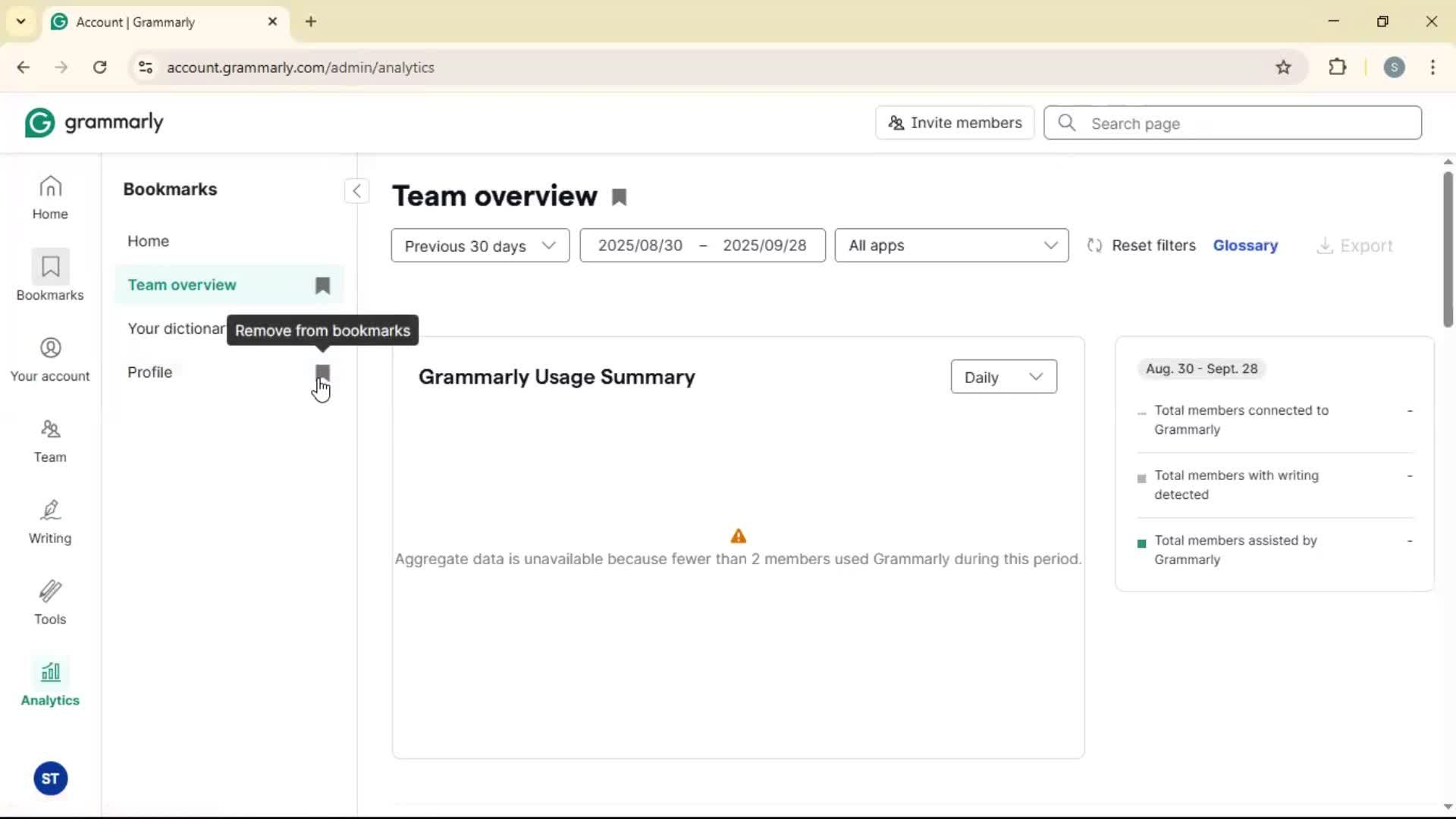Screen dimensions: 1456x819
Task: Click the page vertical scrollbar thumb
Action: (1448, 250)
